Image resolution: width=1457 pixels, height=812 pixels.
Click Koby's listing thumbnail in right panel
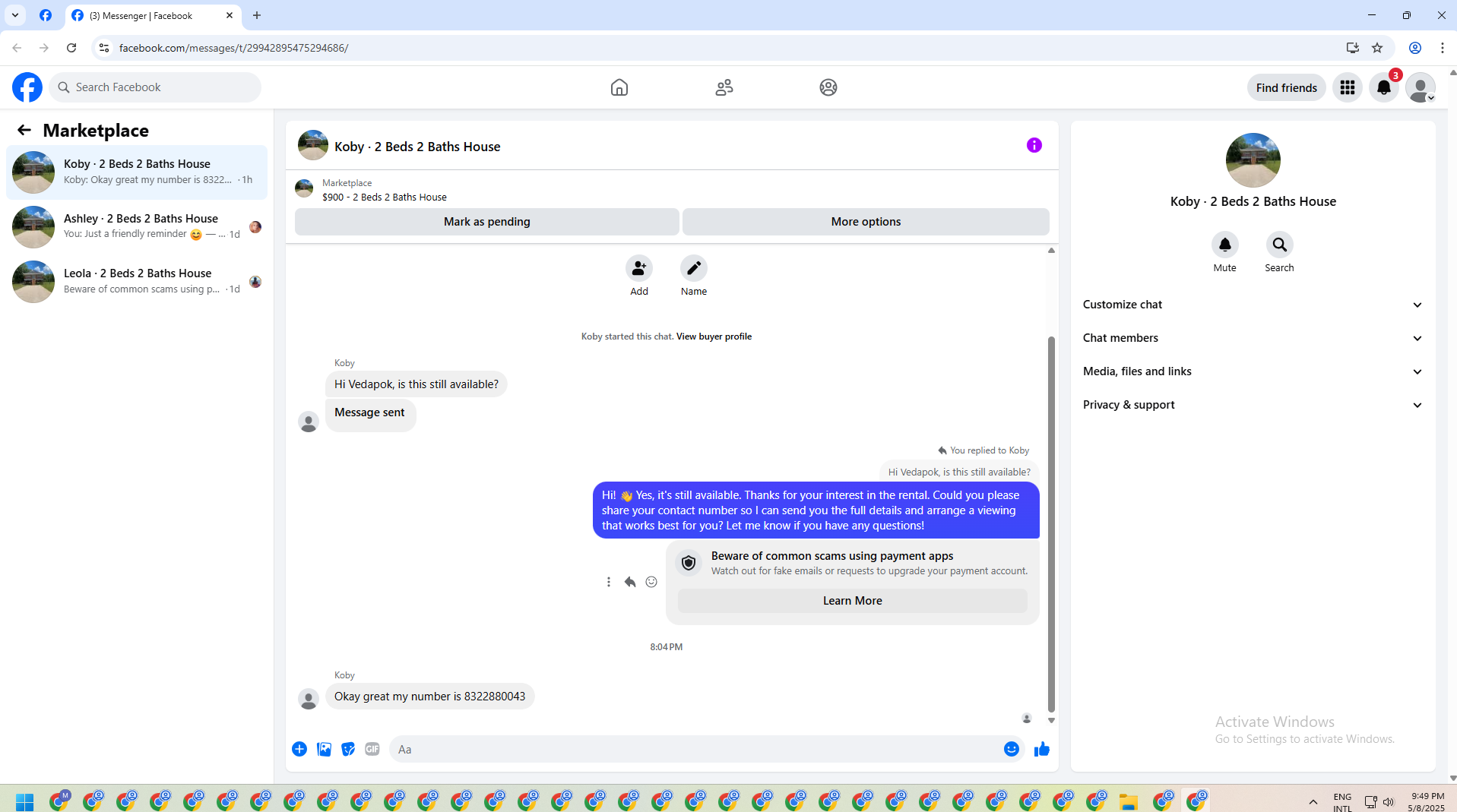click(1253, 160)
